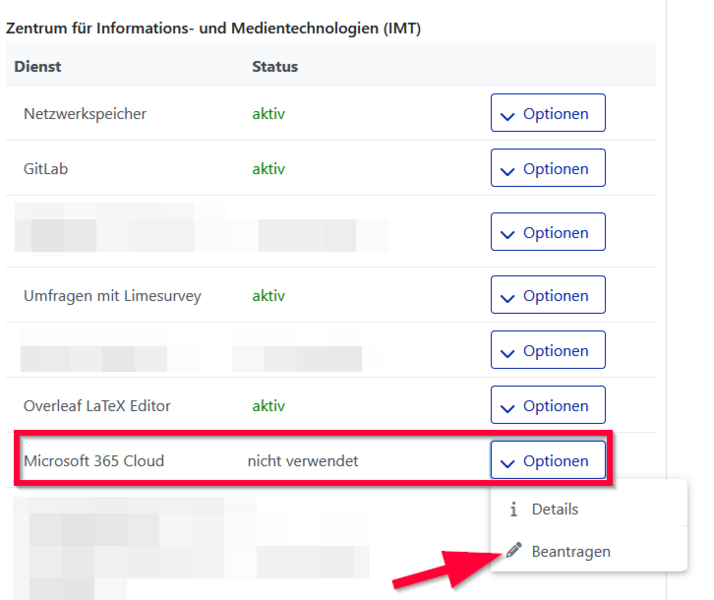Collapse the Microsoft 365 Cloud Optionen menu
Viewport: 714px width, 600px height.
click(548, 461)
